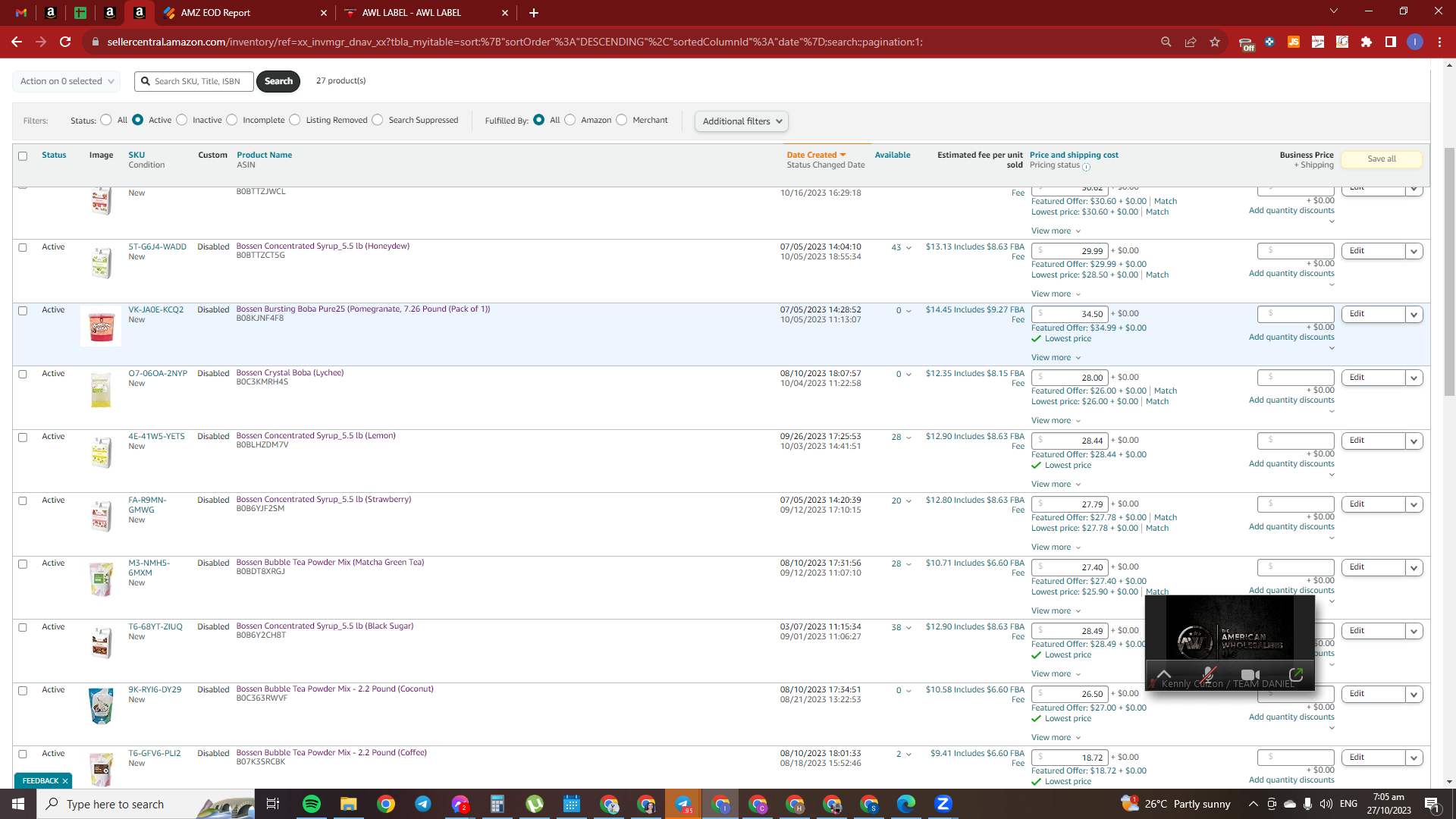
Task: Open the Pomegranate boba product thumbnail
Action: (101, 326)
